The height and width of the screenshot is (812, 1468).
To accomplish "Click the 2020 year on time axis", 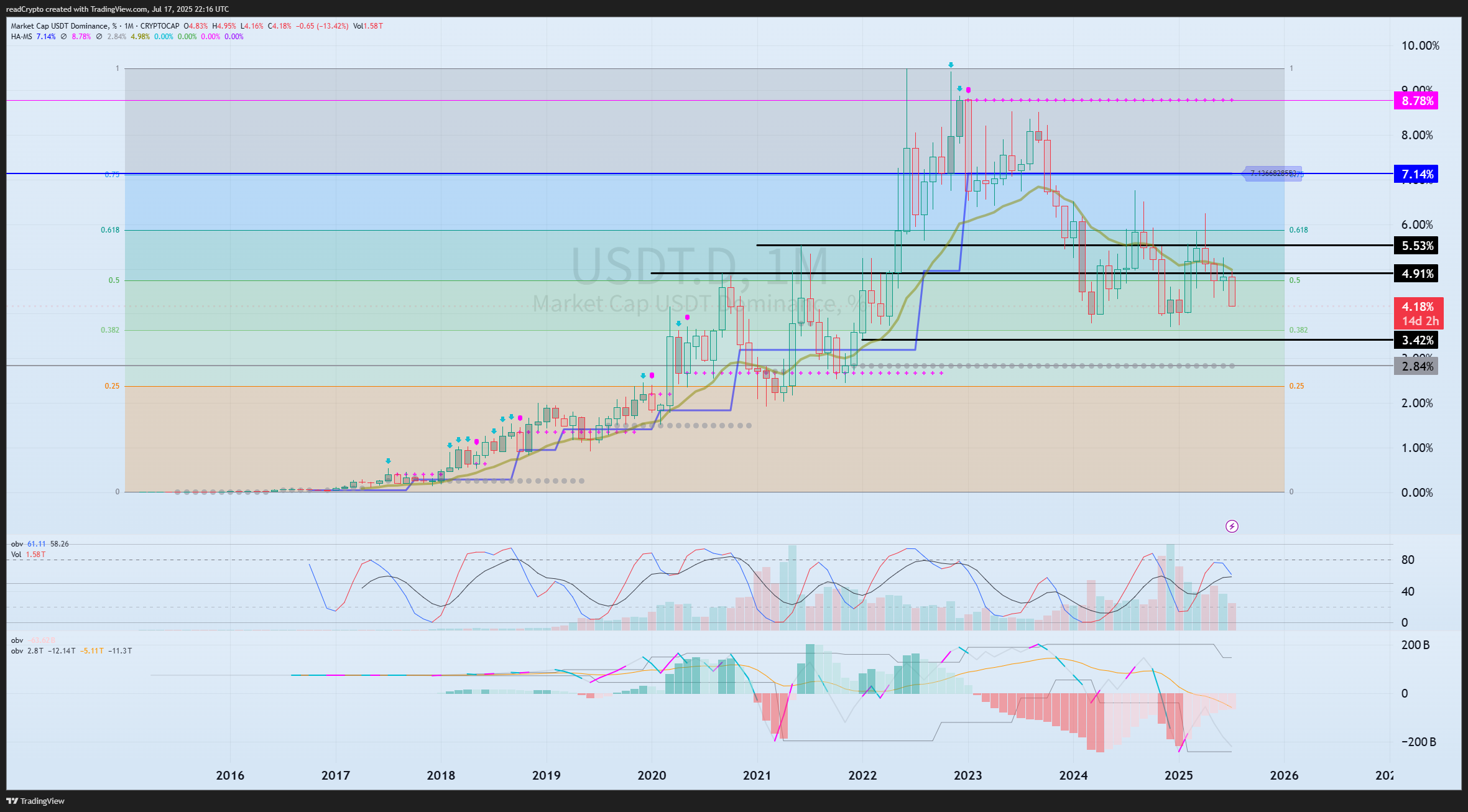I will tap(652, 776).
